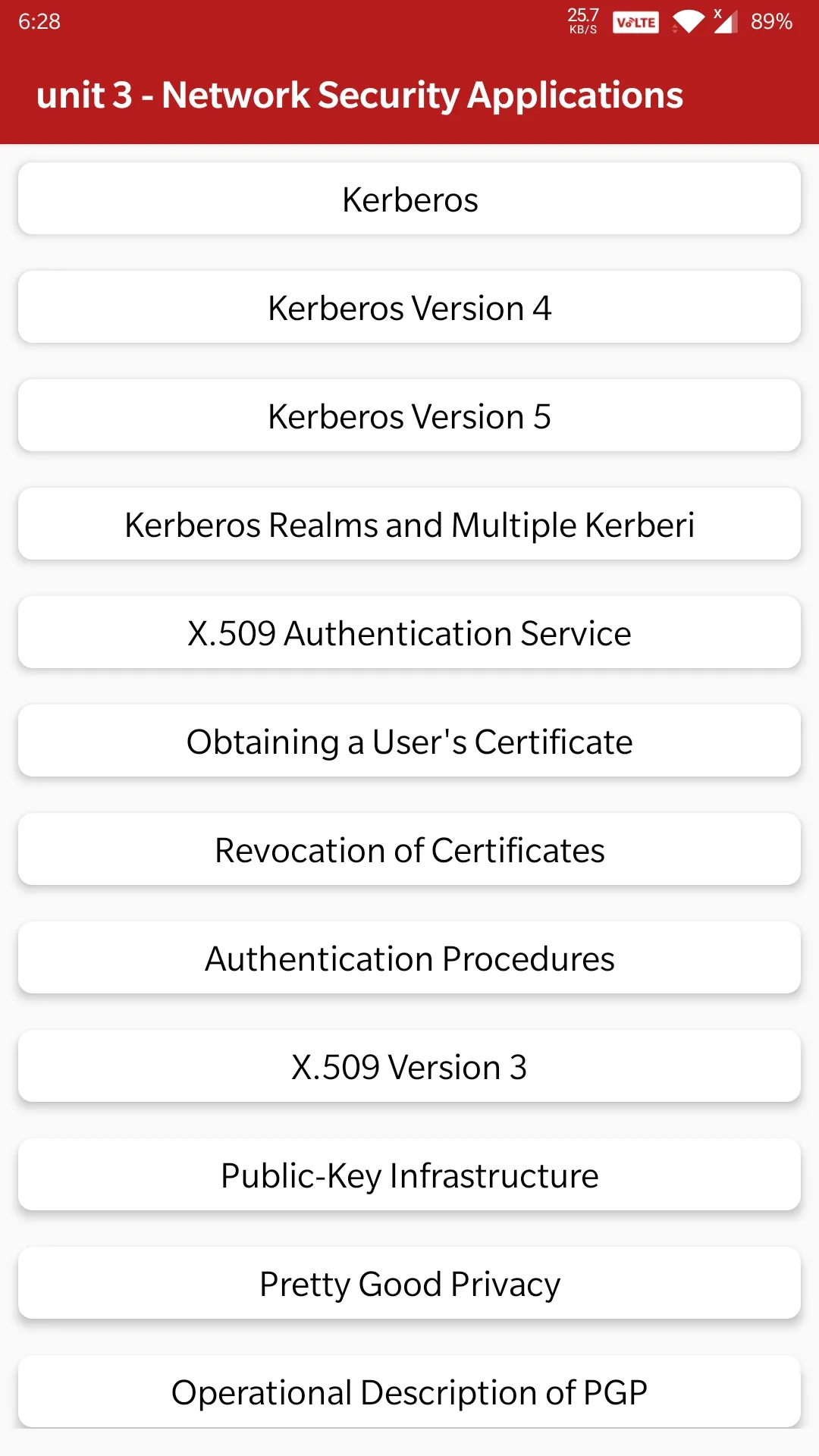The height and width of the screenshot is (1456, 819).
Task: Tap the VoLTE indicator icon
Action: pyautogui.click(x=635, y=23)
